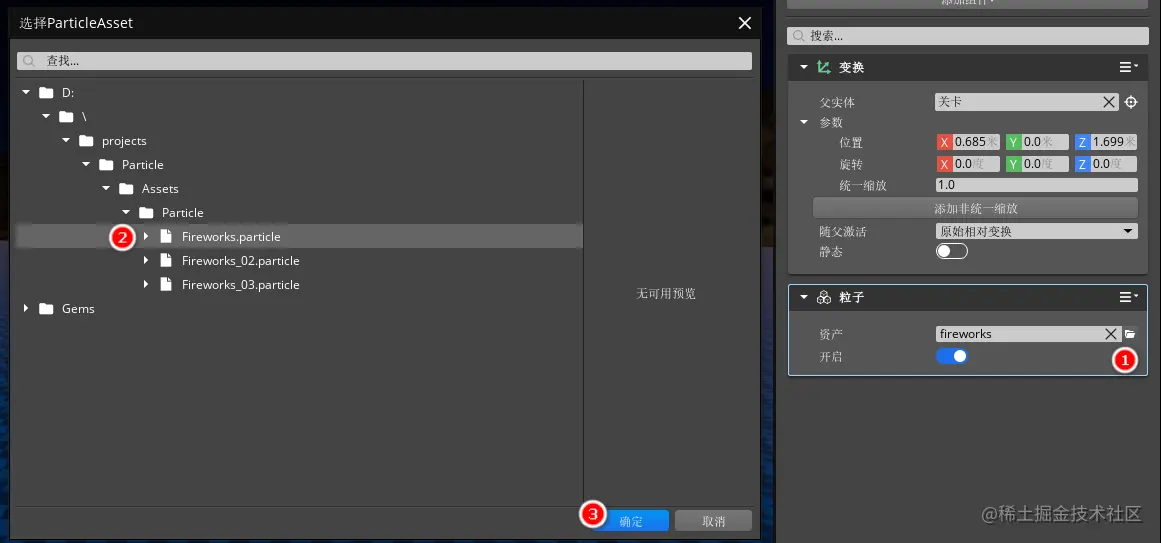Image resolution: width=1161 pixels, height=543 pixels.
Task: Pick parent entity with crosshair icon
Action: tap(1131, 102)
